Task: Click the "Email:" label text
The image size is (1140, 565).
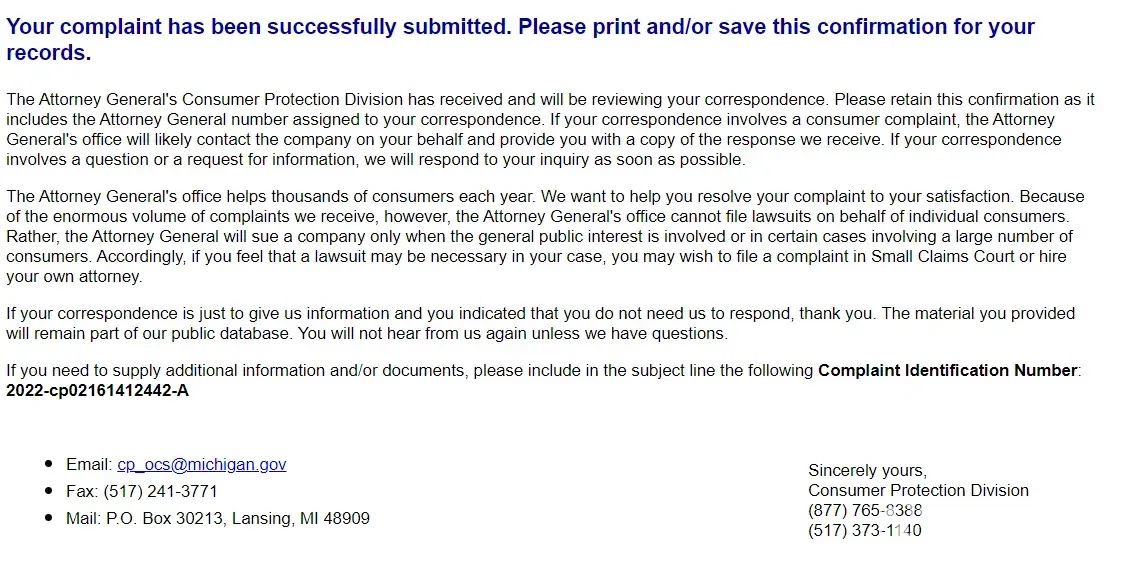Action: pos(89,465)
